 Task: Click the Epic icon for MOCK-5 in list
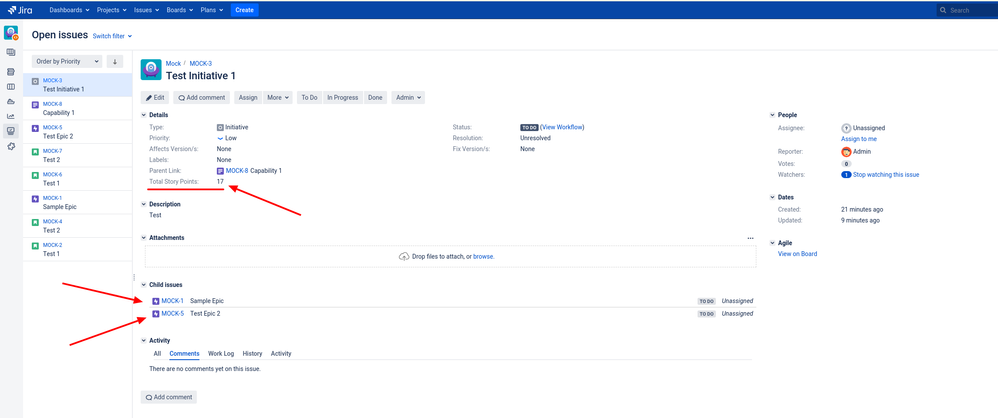pyautogui.click(x=36, y=129)
